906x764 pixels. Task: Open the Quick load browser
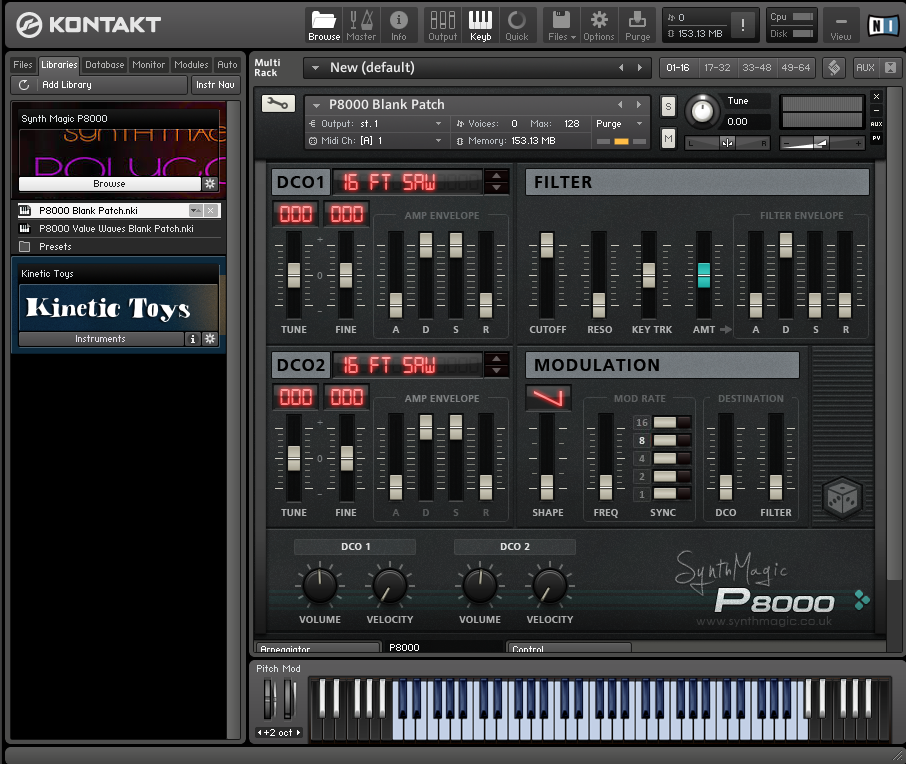[517, 26]
